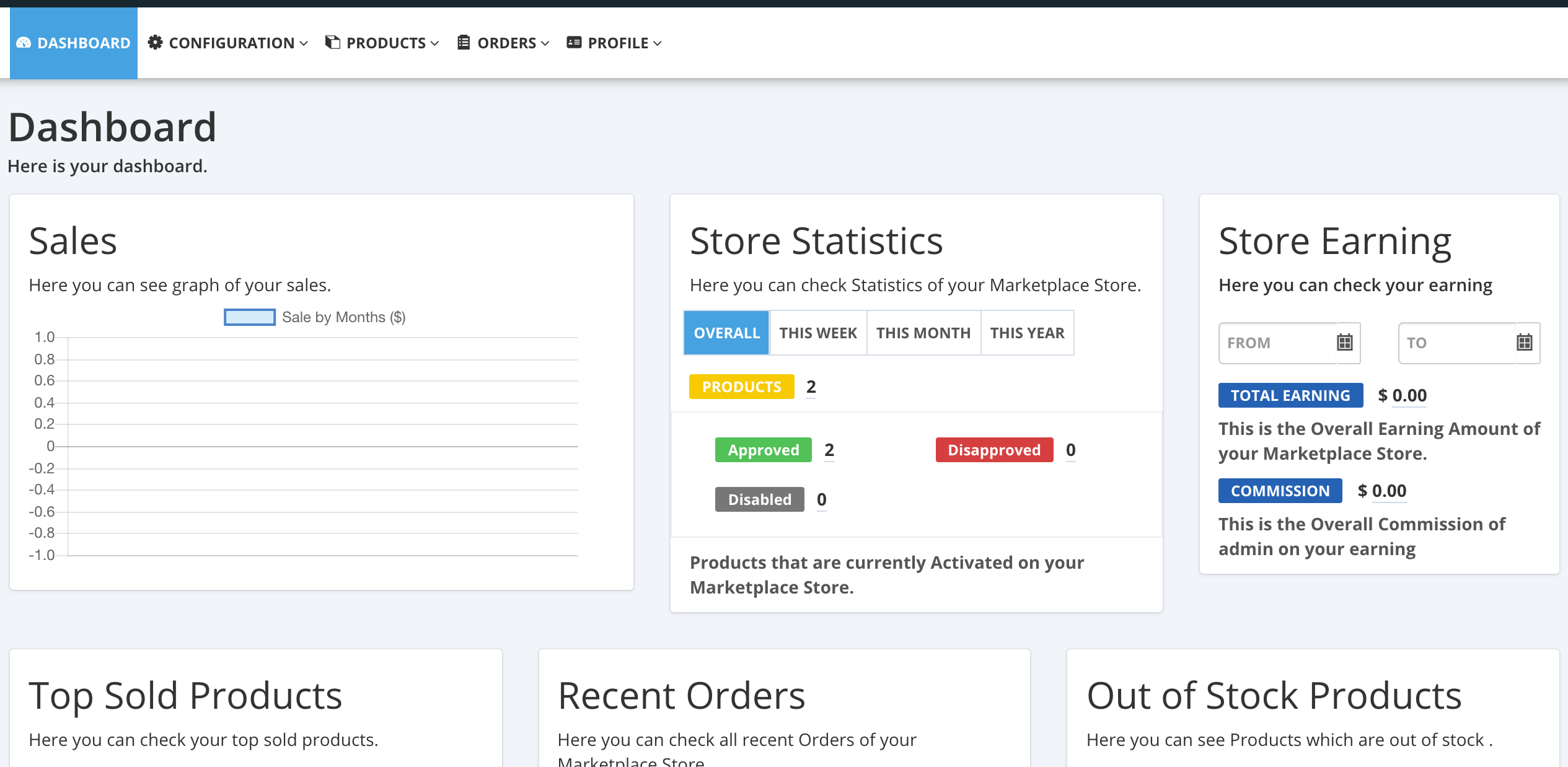Expand the Profile menu chevron
The height and width of the screenshot is (767, 1568).
[658, 43]
